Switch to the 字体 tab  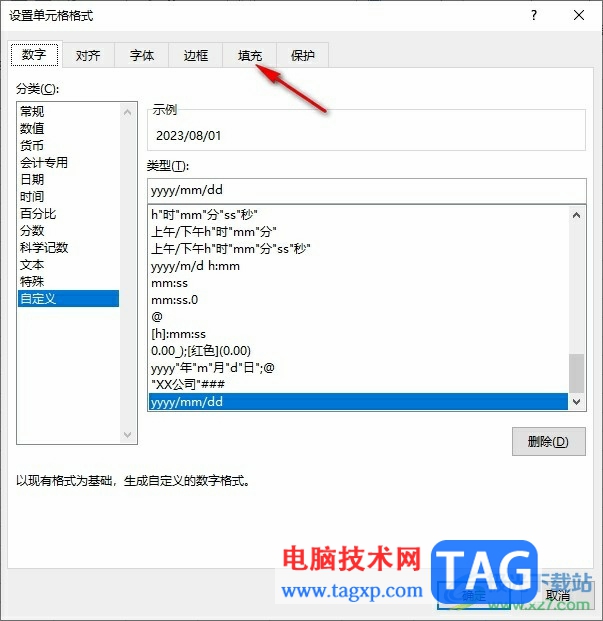[142, 55]
